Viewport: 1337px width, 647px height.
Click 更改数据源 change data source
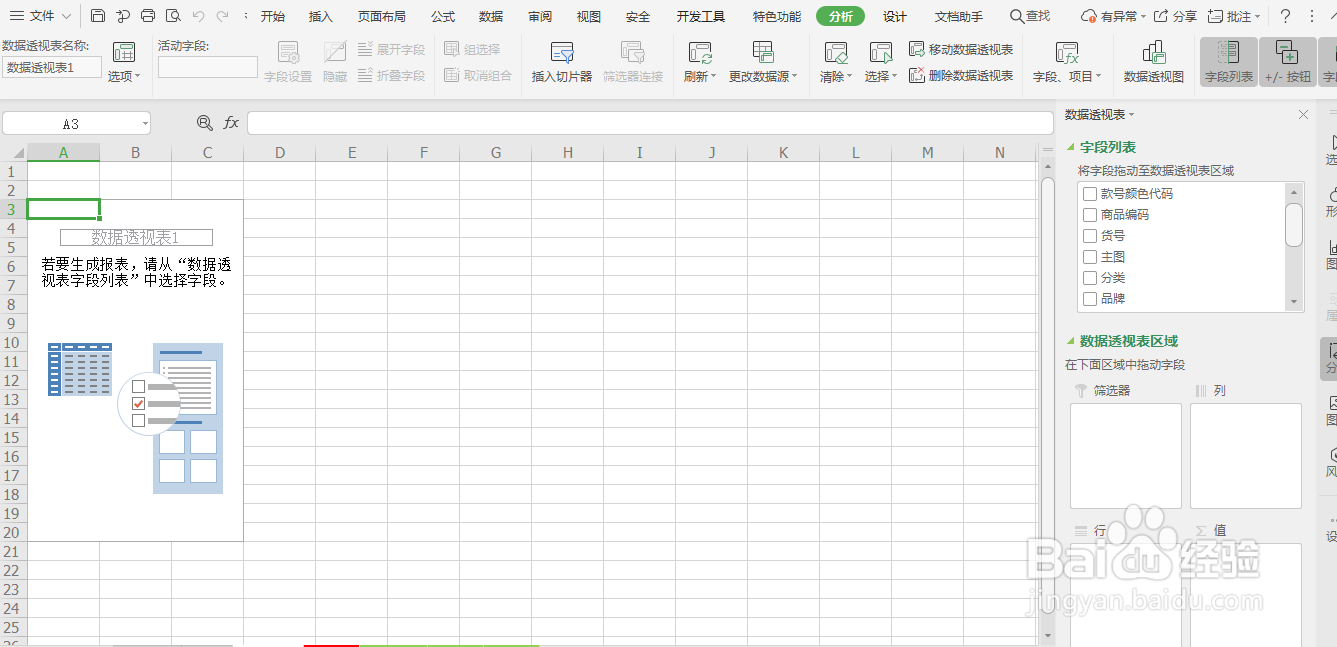(763, 62)
